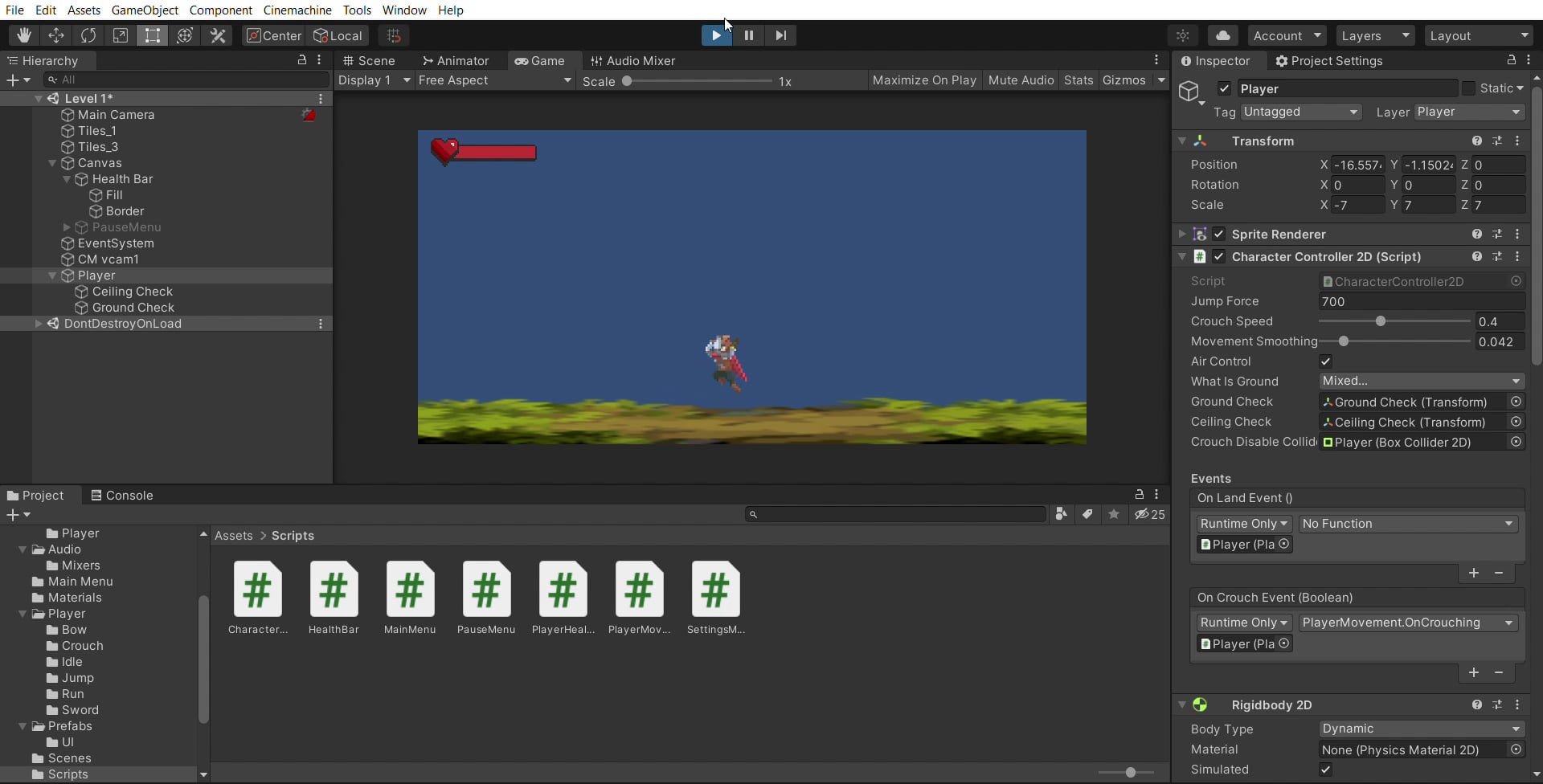Select the Hand tool
The height and width of the screenshot is (784, 1543).
(x=24, y=35)
